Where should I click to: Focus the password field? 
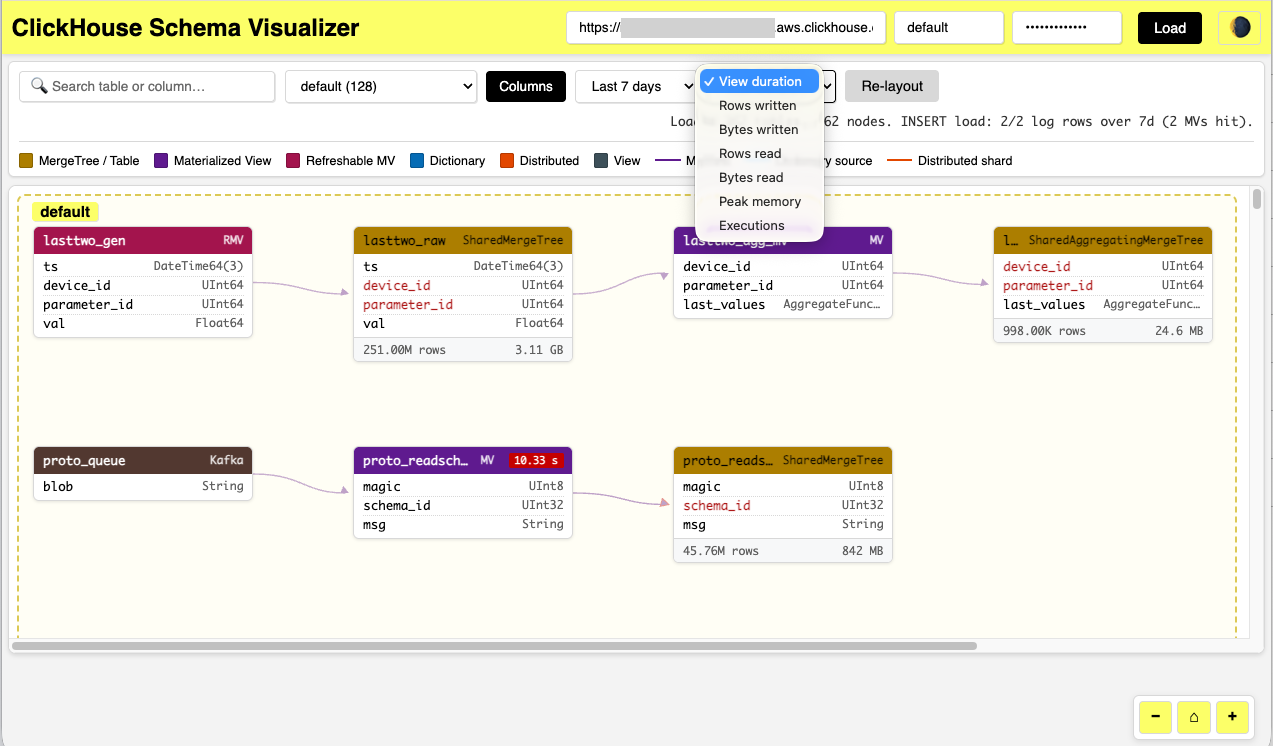pos(1067,28)
